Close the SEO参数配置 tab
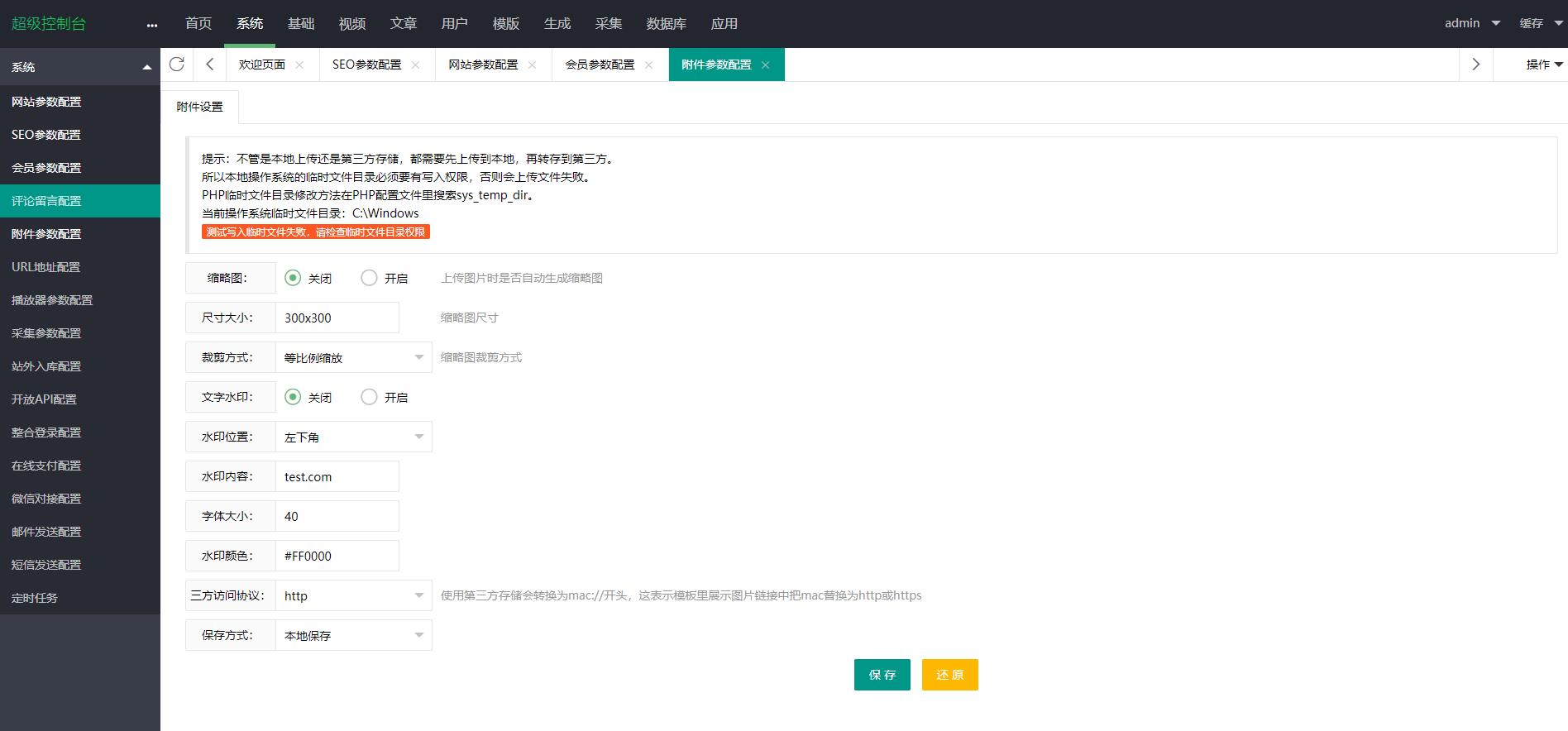Screen dimensions: 1568x731 pos(415,64)
